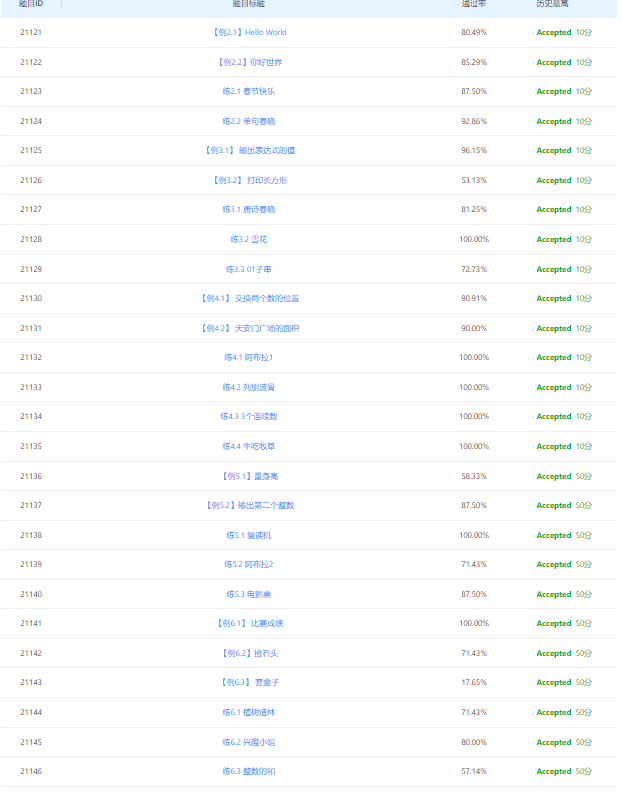Screen dimensions: 622x794
Task: Open problem link 练4.3 3个连续数
Action: tap(249, 416)
